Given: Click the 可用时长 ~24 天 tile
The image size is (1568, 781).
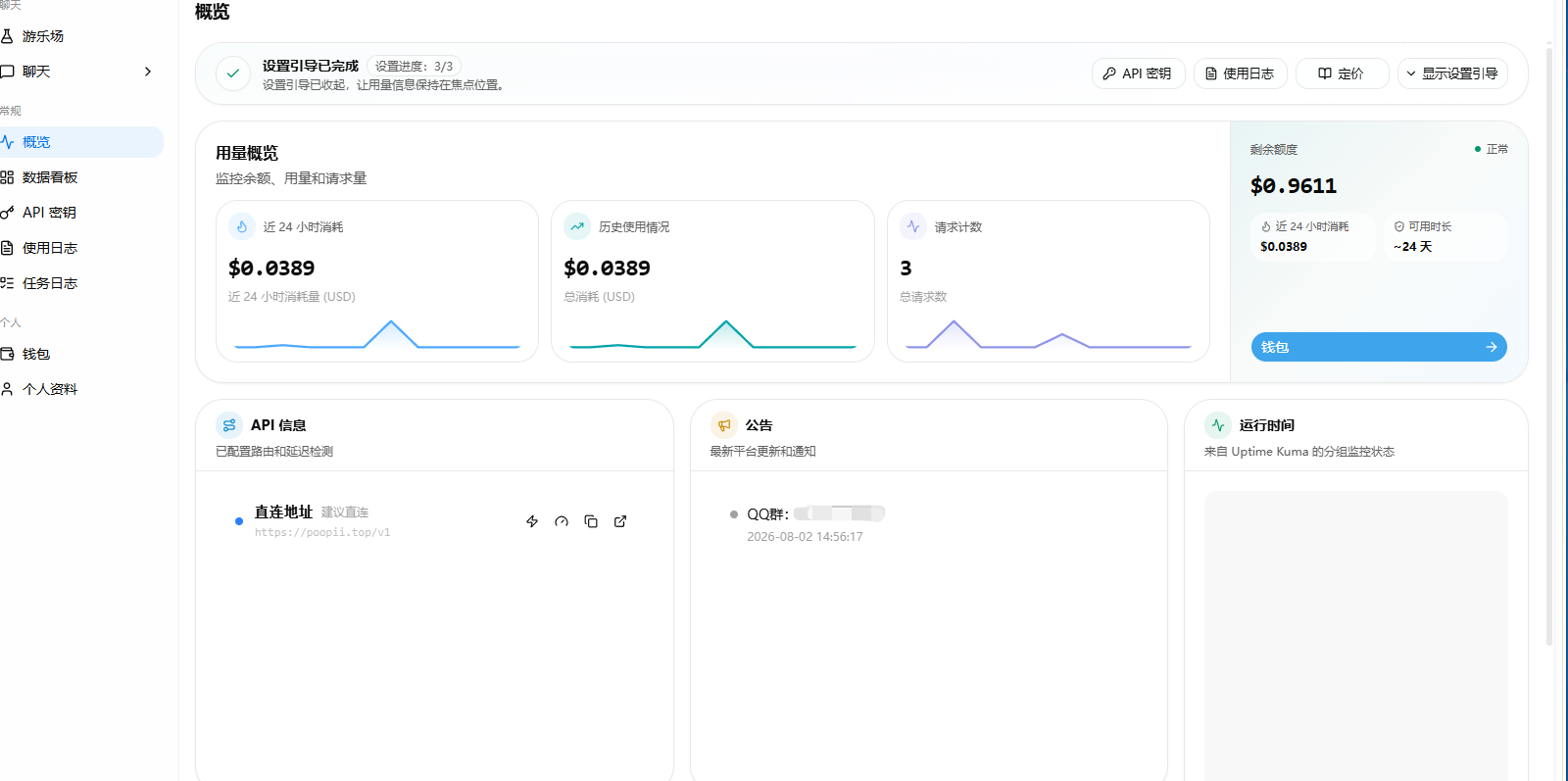Looking at the screenshot, I should coord(1445,237).
